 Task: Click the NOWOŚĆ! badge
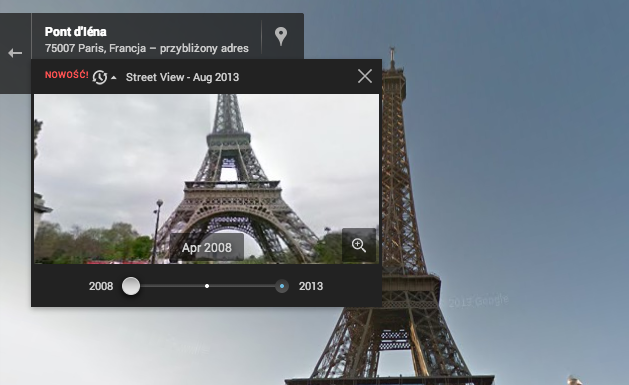tap(67, 75)
